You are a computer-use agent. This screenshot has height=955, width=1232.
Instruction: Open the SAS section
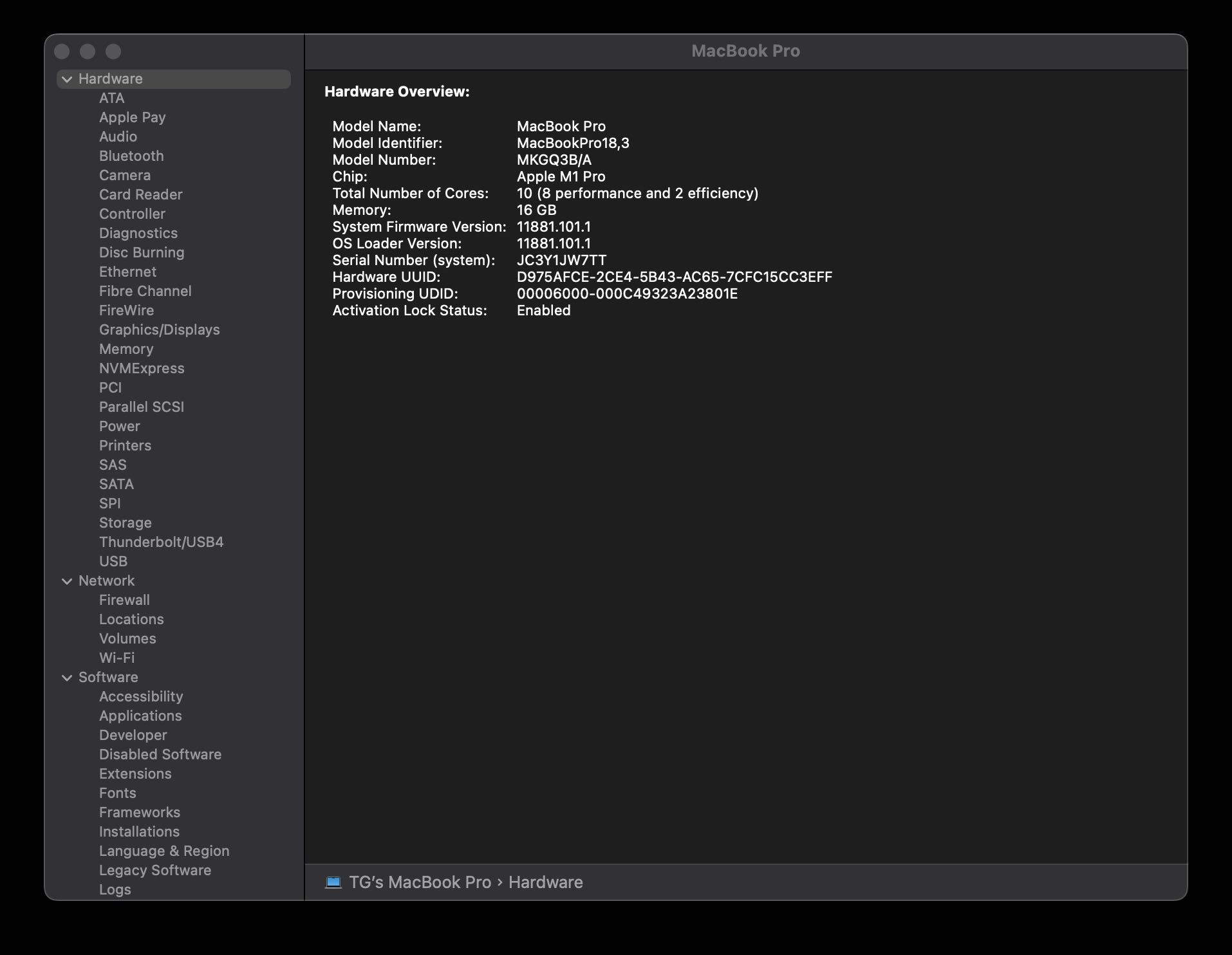(113, 465)
